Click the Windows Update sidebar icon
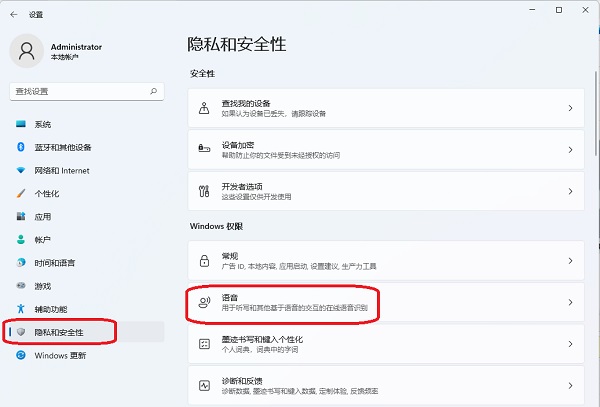600x407 pixels. click(20, 355)
